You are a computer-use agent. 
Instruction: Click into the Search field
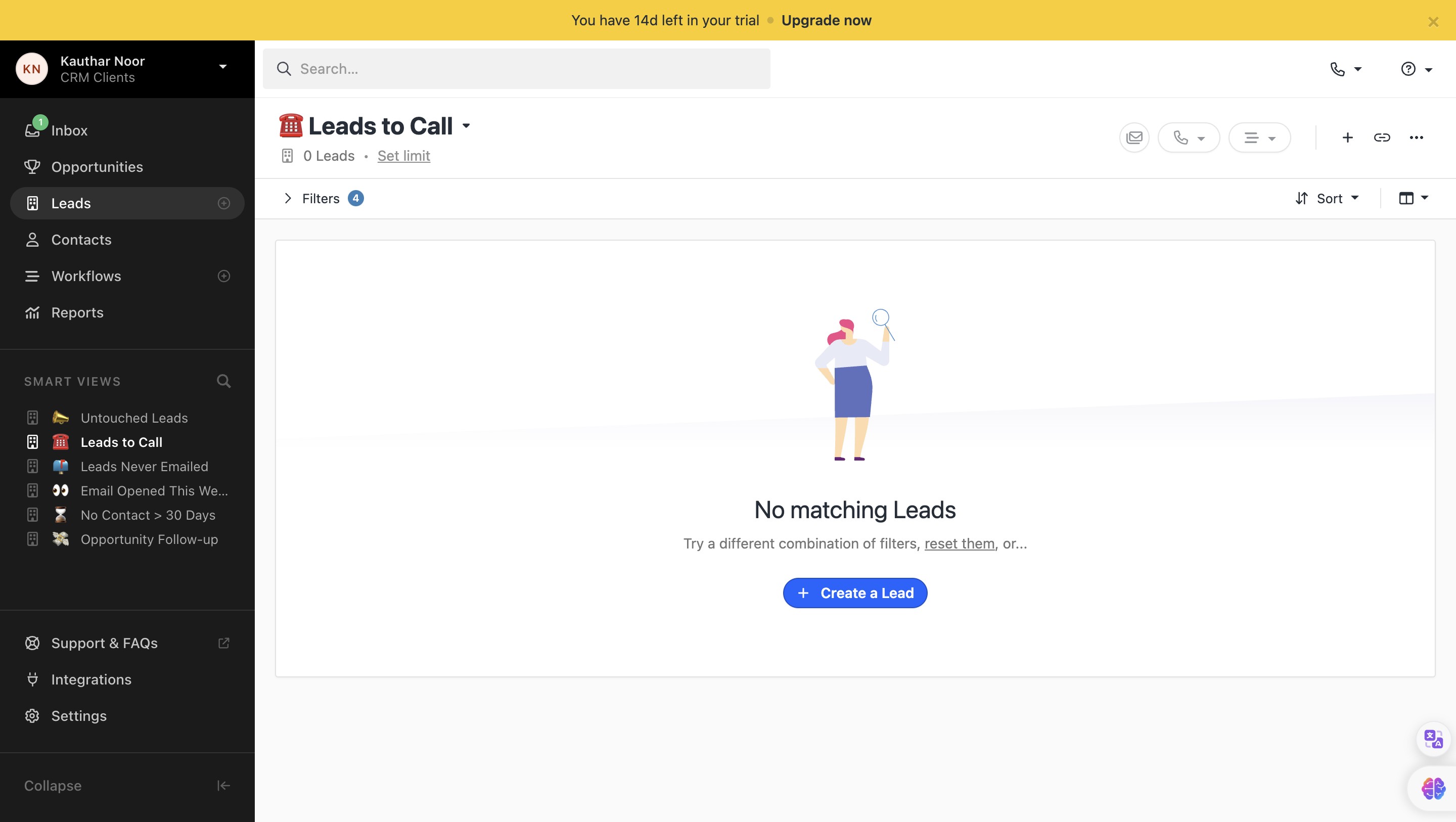click(516, 69)
